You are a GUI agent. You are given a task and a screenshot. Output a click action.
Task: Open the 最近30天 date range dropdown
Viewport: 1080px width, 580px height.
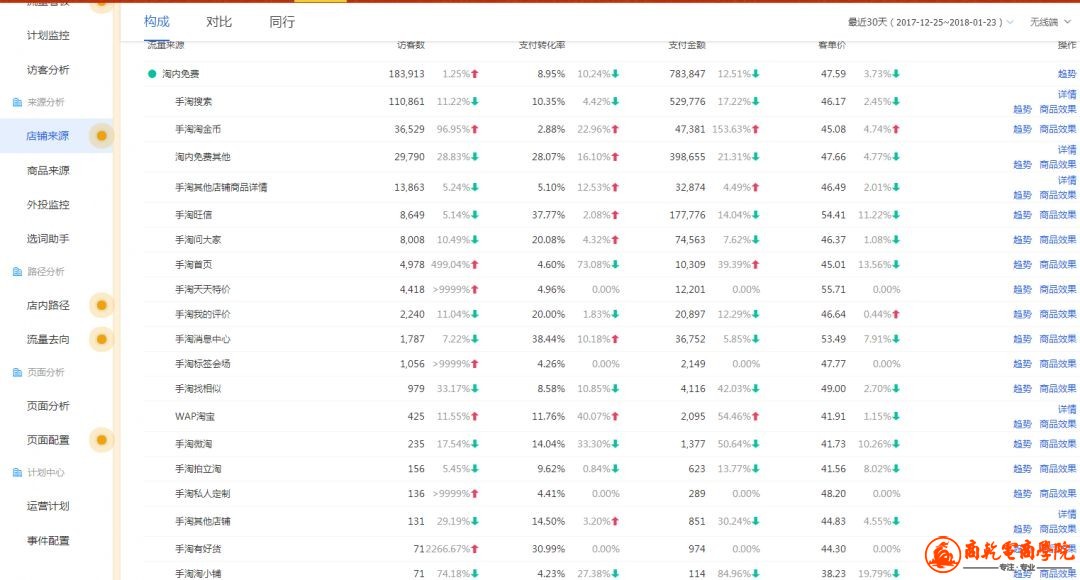tap(931, 22)
